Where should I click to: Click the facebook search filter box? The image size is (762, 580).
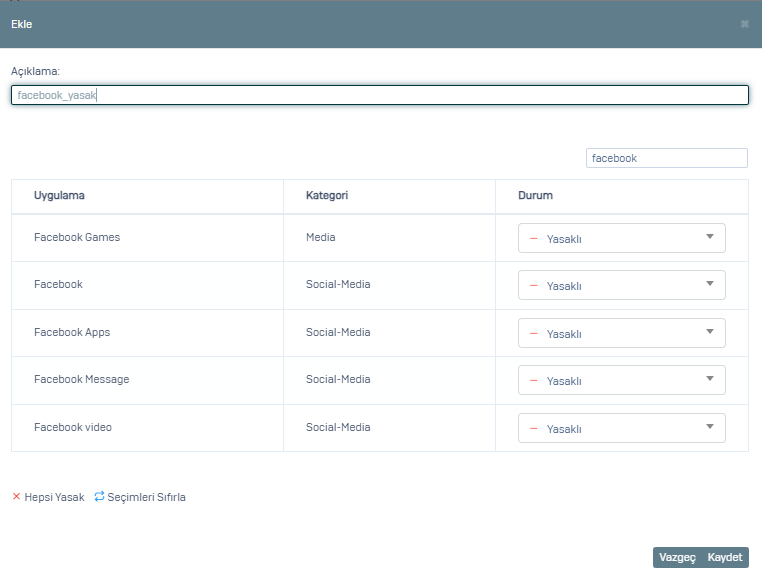click(x=666, y=158)
